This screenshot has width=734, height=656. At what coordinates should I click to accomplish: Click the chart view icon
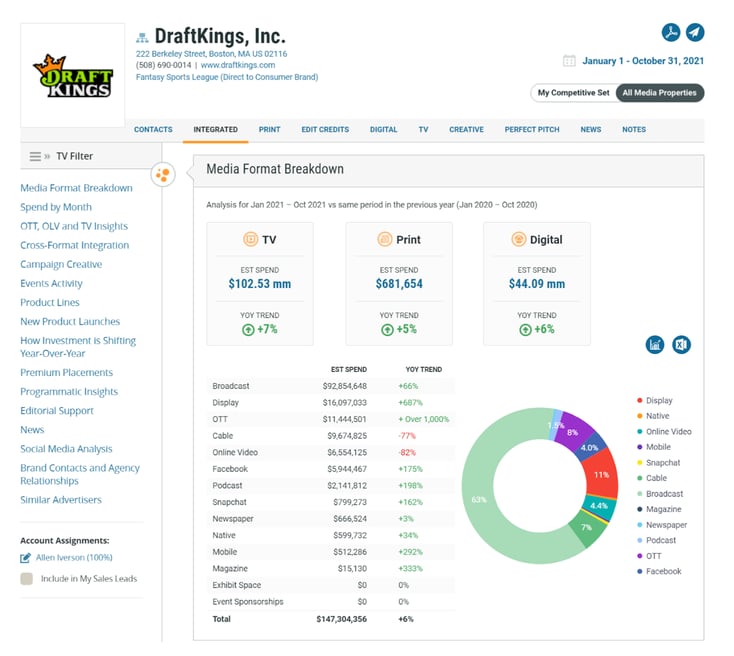point(656,344)
